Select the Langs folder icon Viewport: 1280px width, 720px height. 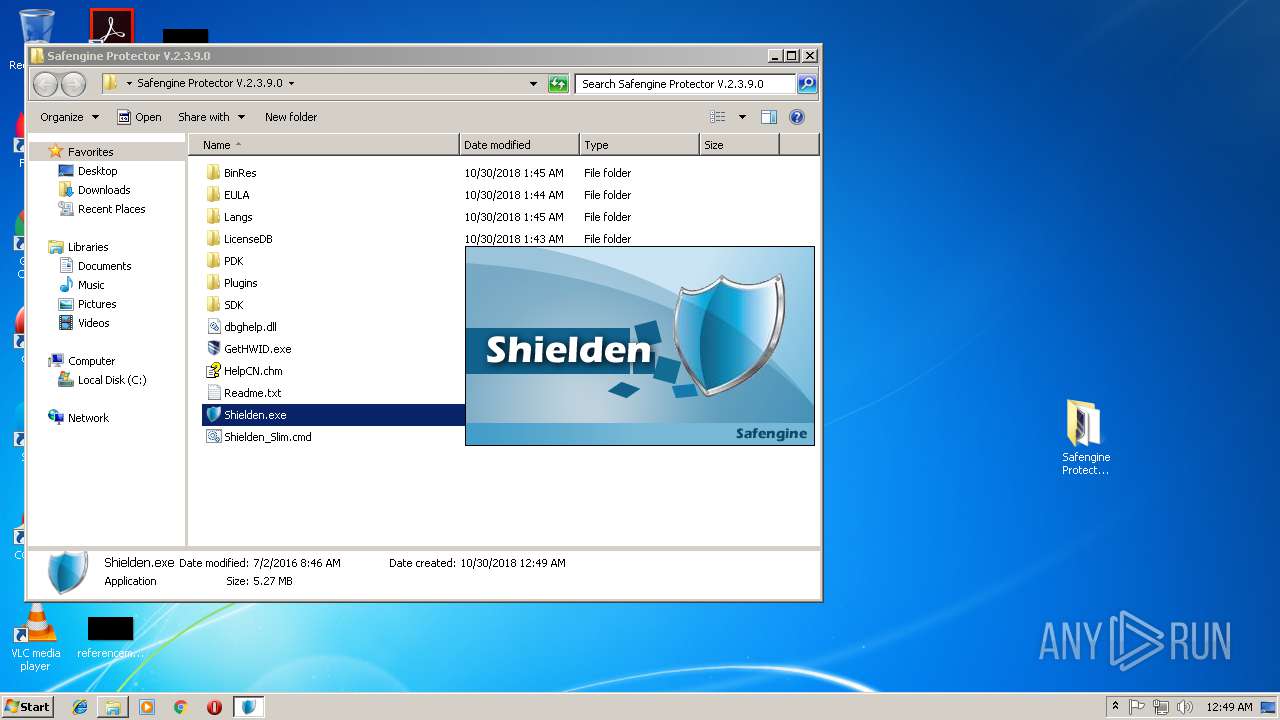coord(213,217)
